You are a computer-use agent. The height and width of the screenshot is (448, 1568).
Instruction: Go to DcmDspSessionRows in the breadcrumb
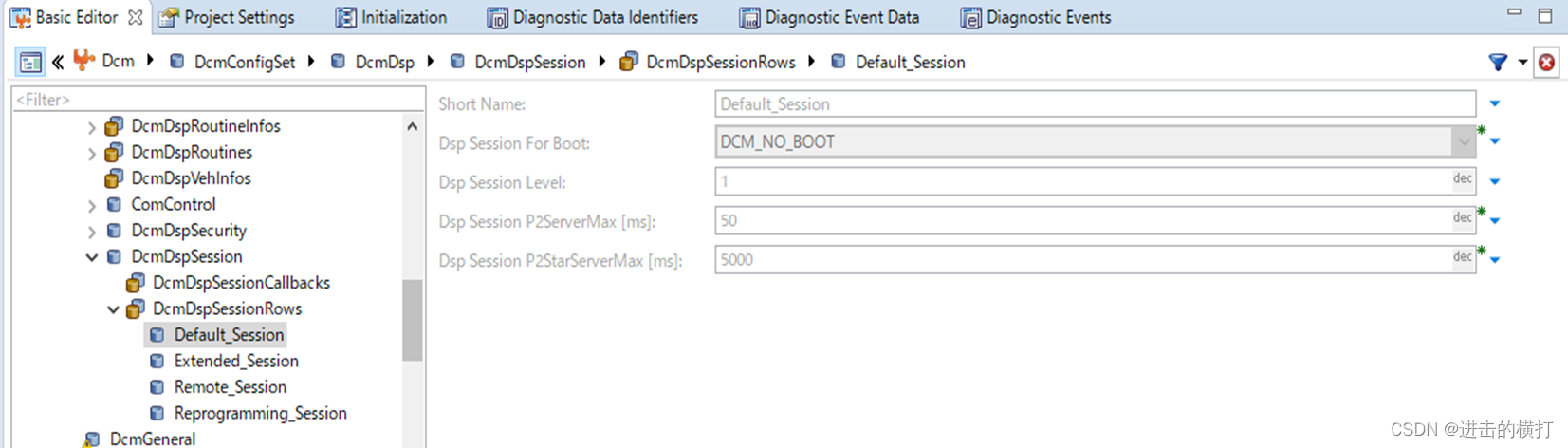pos(720,62)
